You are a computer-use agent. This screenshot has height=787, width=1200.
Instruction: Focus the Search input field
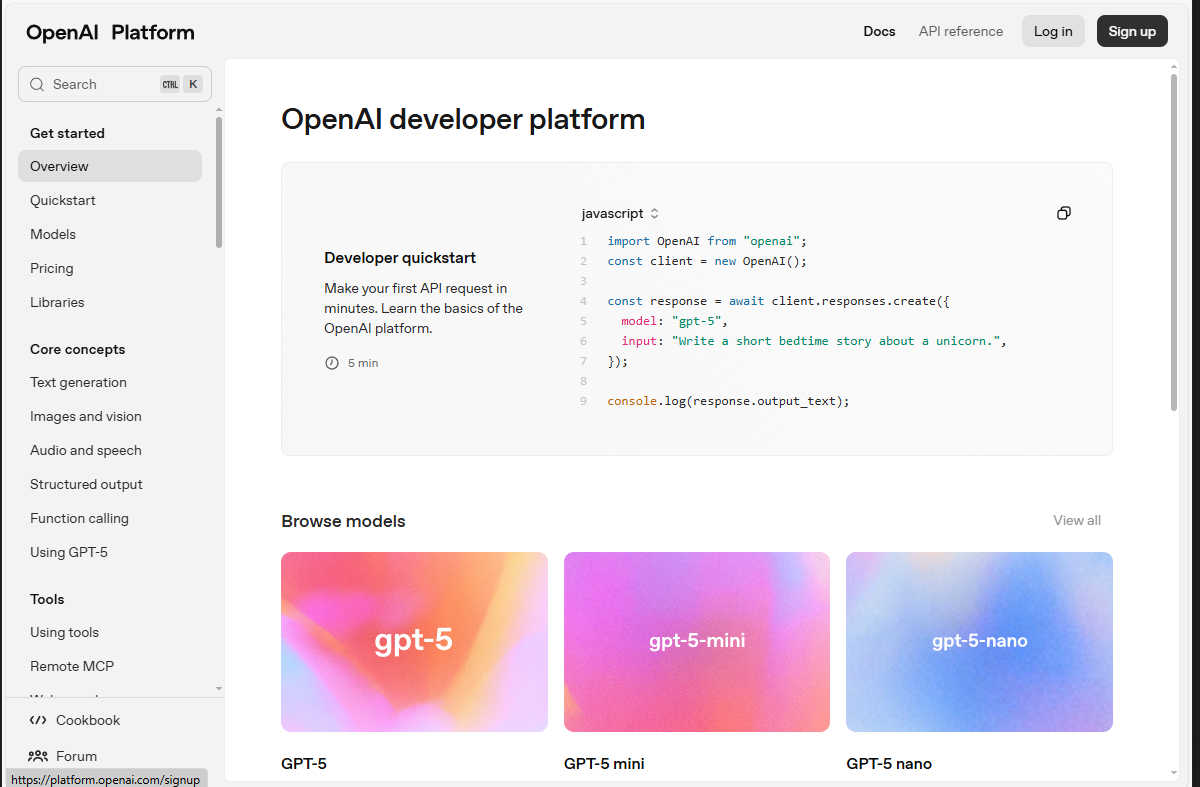[115, 84]
